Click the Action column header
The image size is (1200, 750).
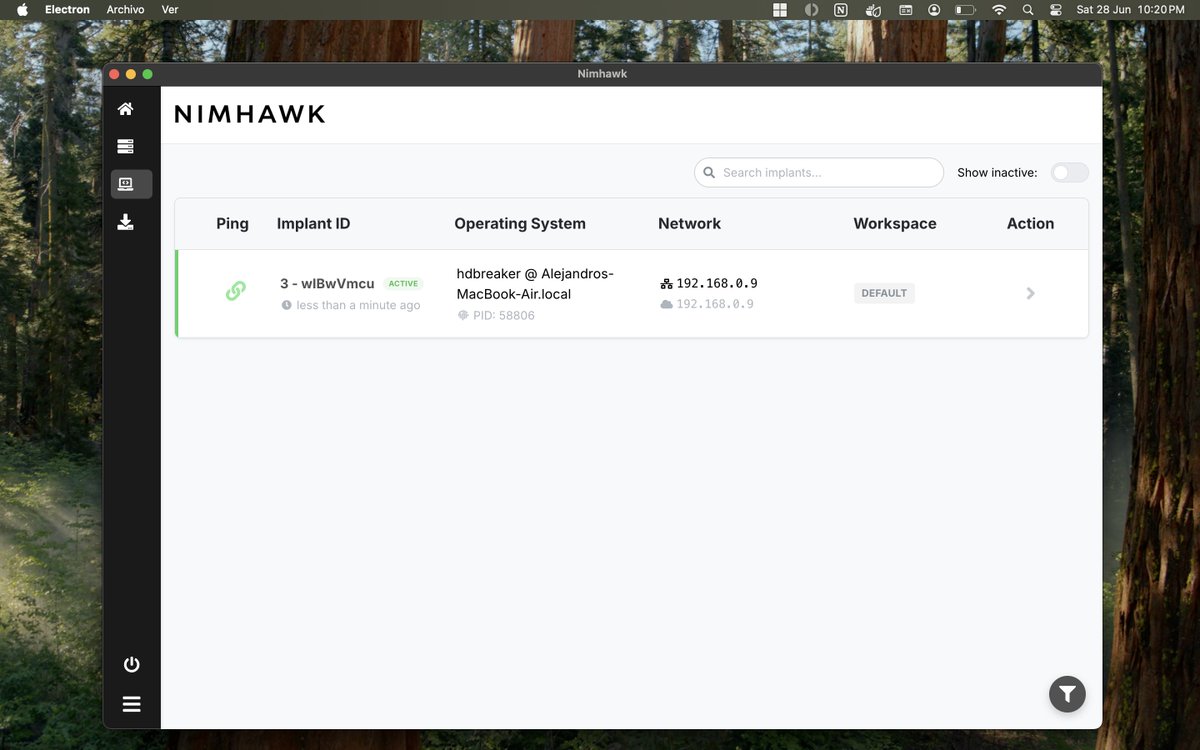coord(1030,224)
